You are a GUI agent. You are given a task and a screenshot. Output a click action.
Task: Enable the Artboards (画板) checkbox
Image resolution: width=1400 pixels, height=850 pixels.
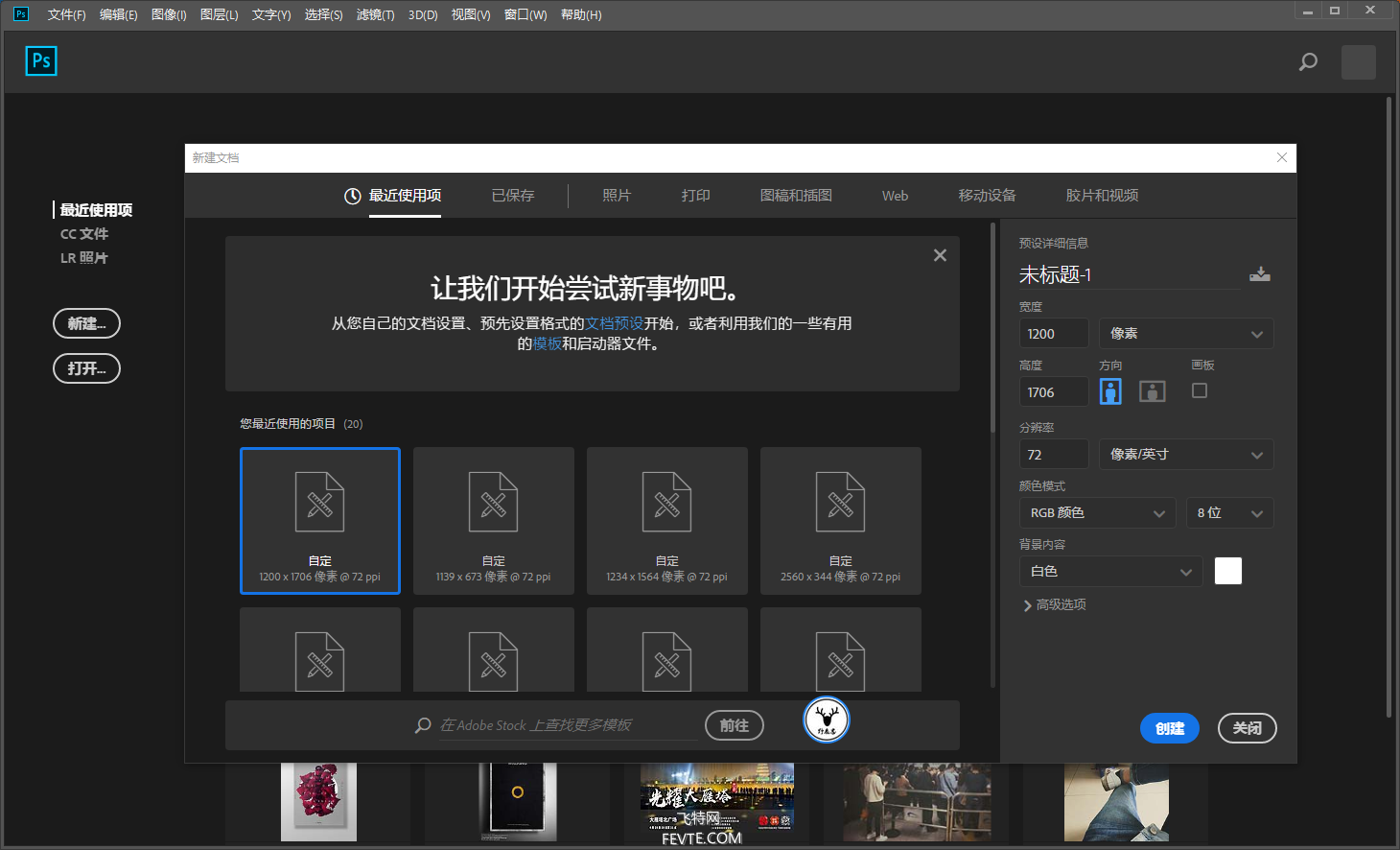1200,390
